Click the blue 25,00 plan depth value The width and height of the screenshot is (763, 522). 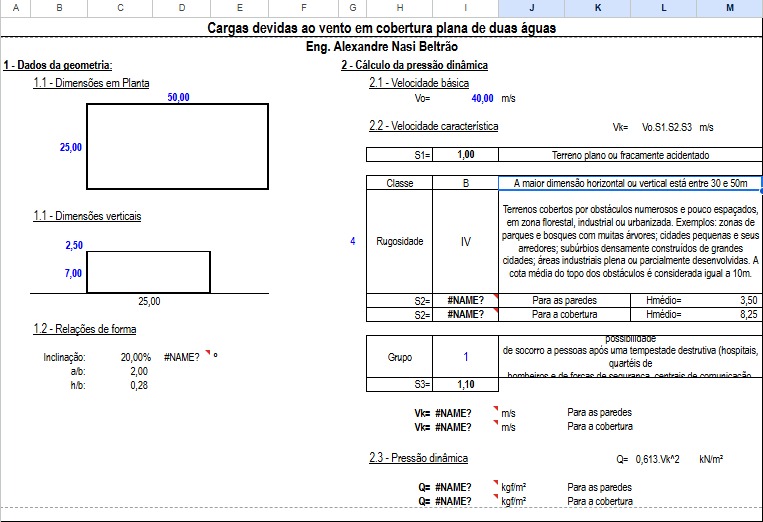pyautogui.click(x=71, y=147)
